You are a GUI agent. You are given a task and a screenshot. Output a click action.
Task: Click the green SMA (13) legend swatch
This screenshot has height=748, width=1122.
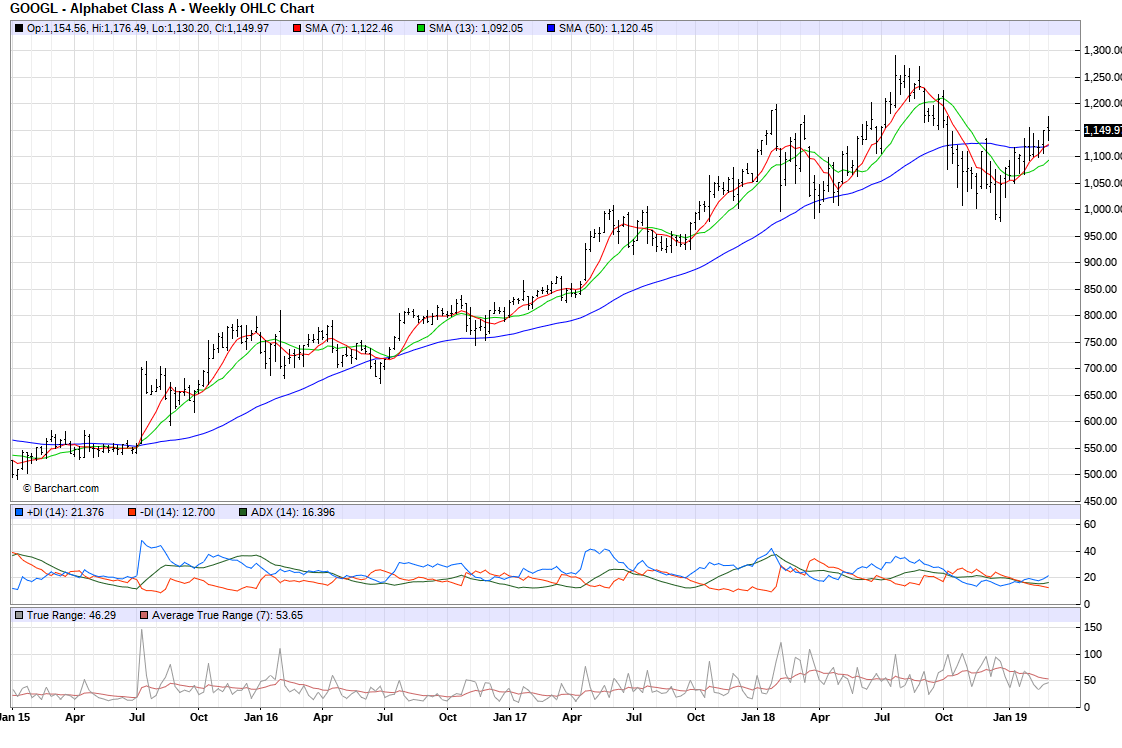(421, 29)
